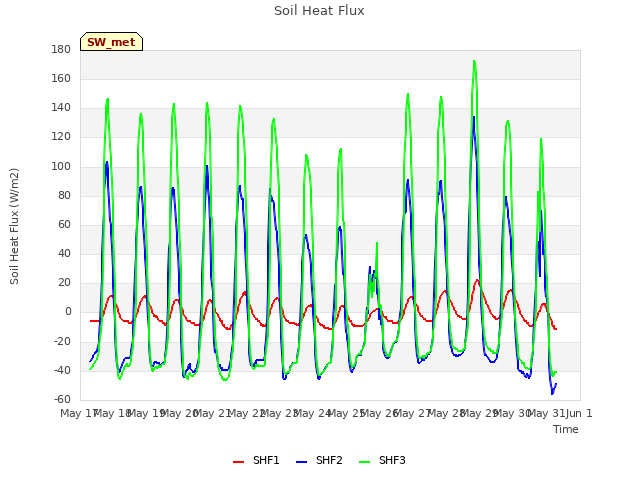
Task: Click the blue SHF2 legend swatch
Action: tap(301, 462)
